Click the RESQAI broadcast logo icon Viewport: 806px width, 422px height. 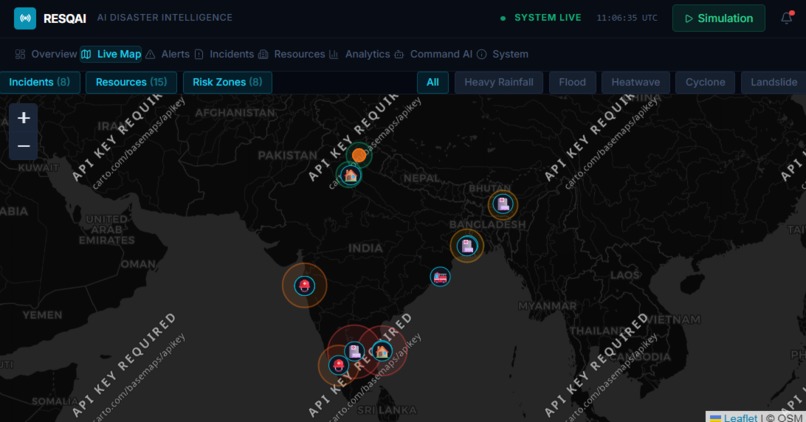[x=25, y=18]
